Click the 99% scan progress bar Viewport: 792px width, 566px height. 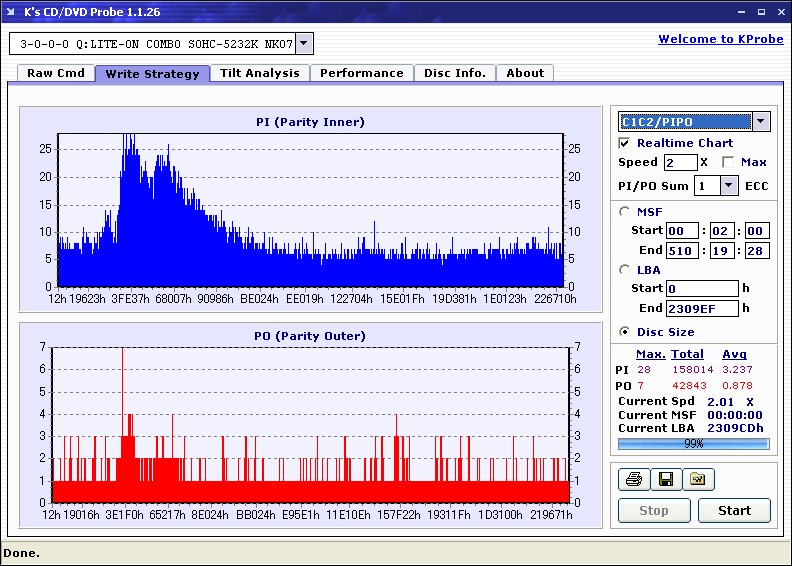(x=693, y=443)
